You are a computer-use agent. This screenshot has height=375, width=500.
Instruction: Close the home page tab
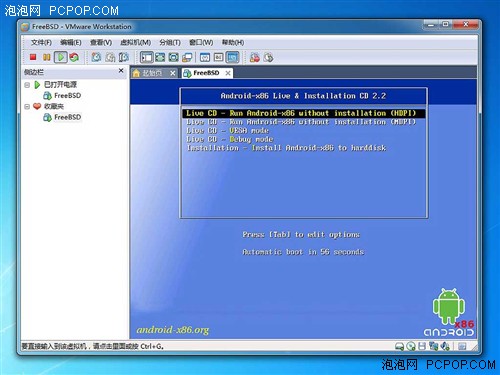[173, 73]
